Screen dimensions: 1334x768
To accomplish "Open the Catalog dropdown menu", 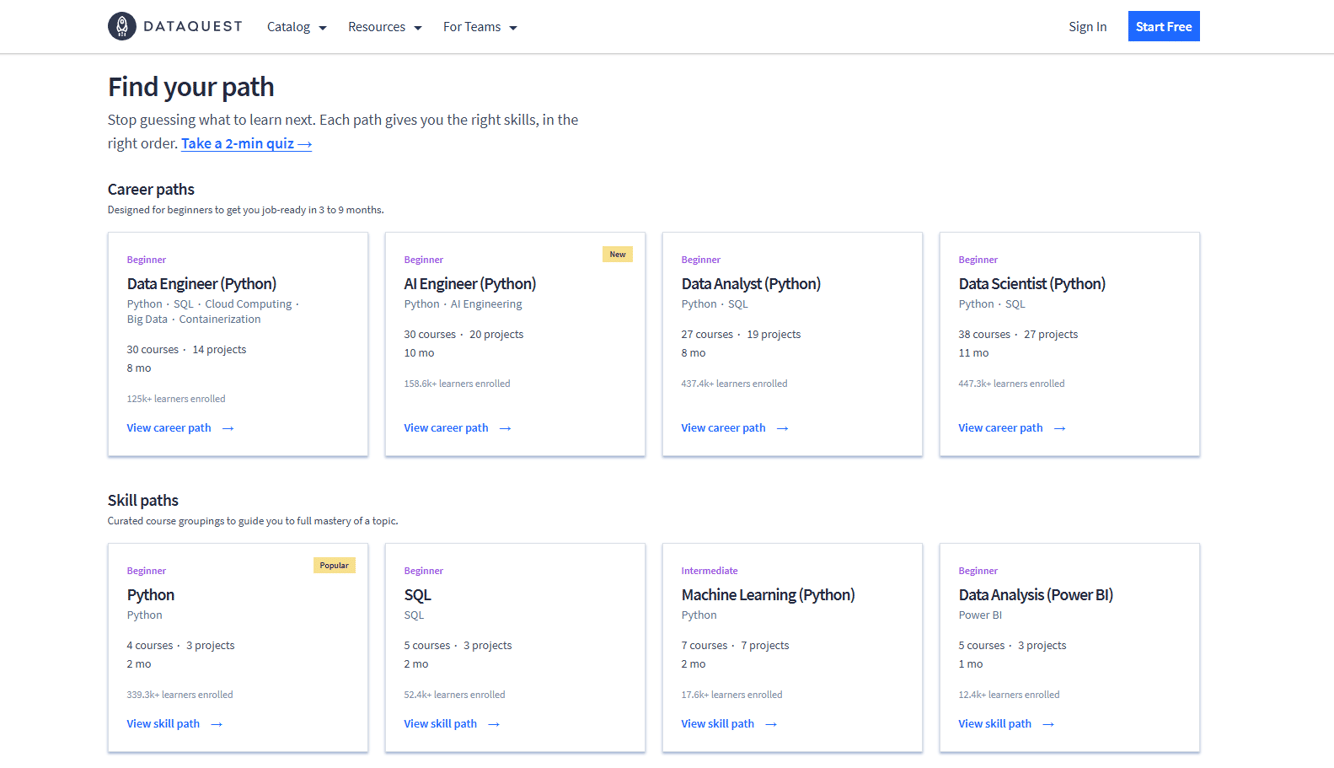I will (297, 27).
